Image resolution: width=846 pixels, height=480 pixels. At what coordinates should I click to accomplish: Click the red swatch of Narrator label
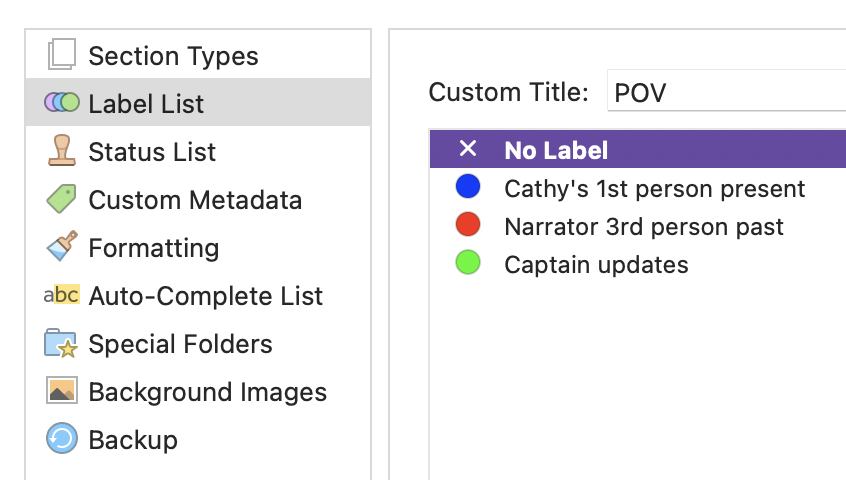point(468,224)
